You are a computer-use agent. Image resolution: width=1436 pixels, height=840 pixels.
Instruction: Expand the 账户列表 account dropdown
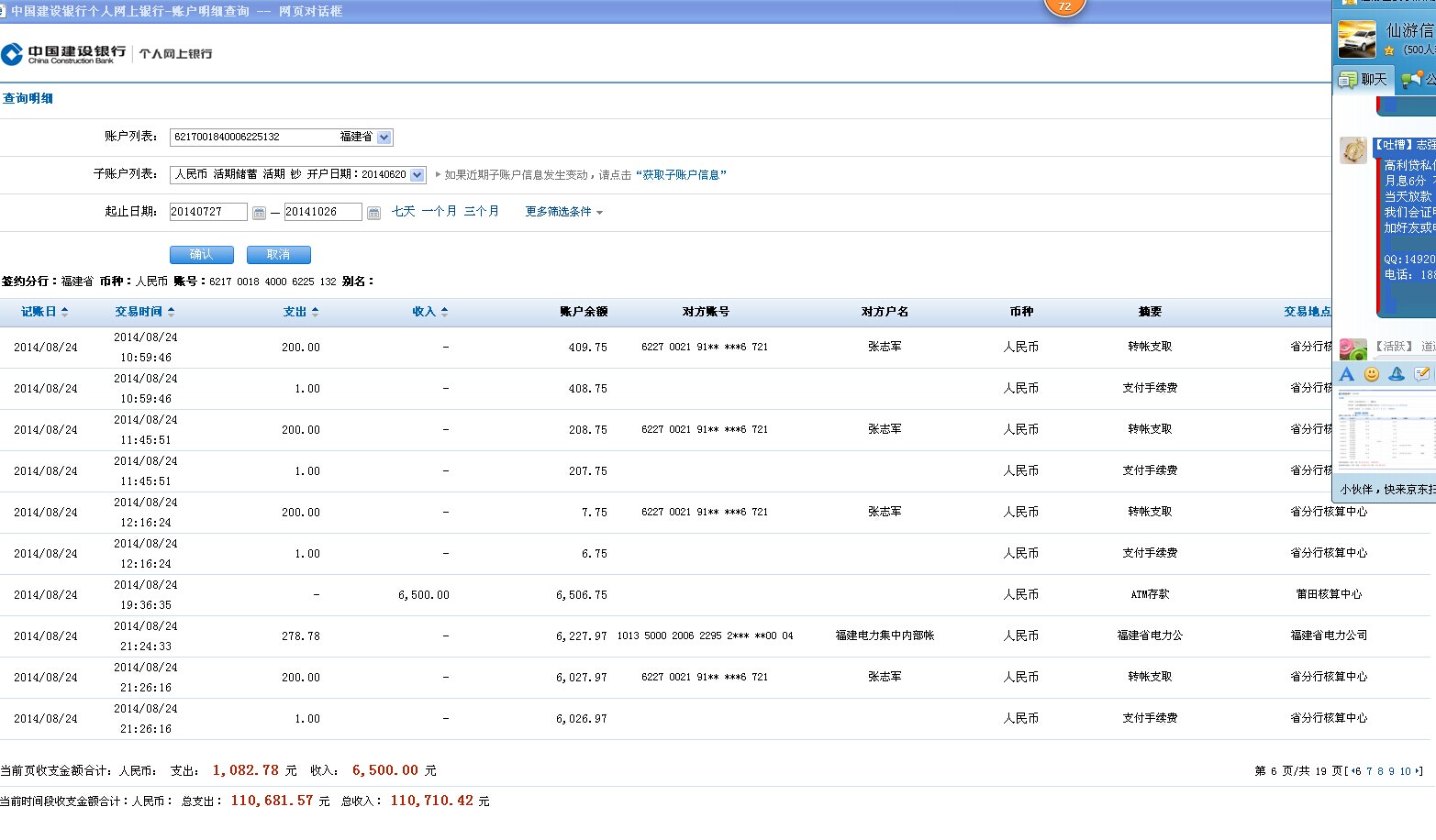(384, 138)
